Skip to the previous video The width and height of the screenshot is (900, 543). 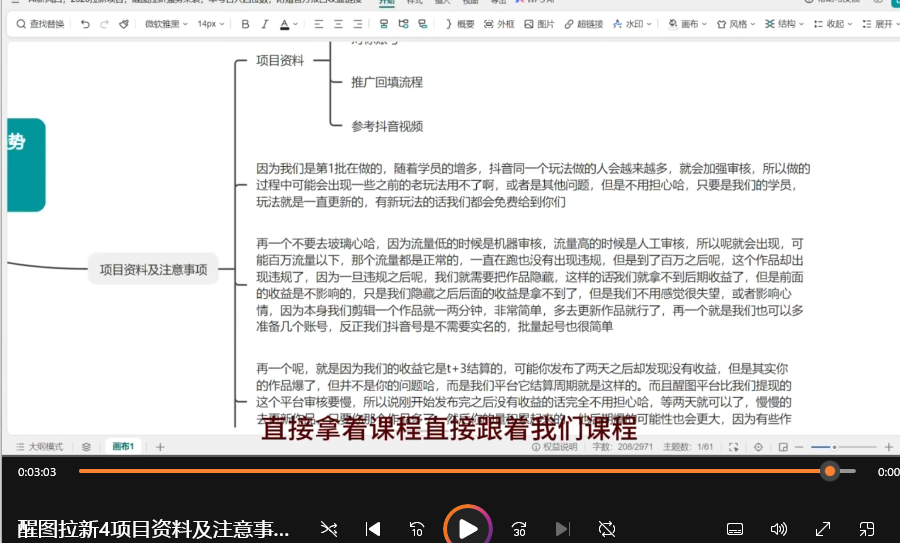click(x=373, y=529)
